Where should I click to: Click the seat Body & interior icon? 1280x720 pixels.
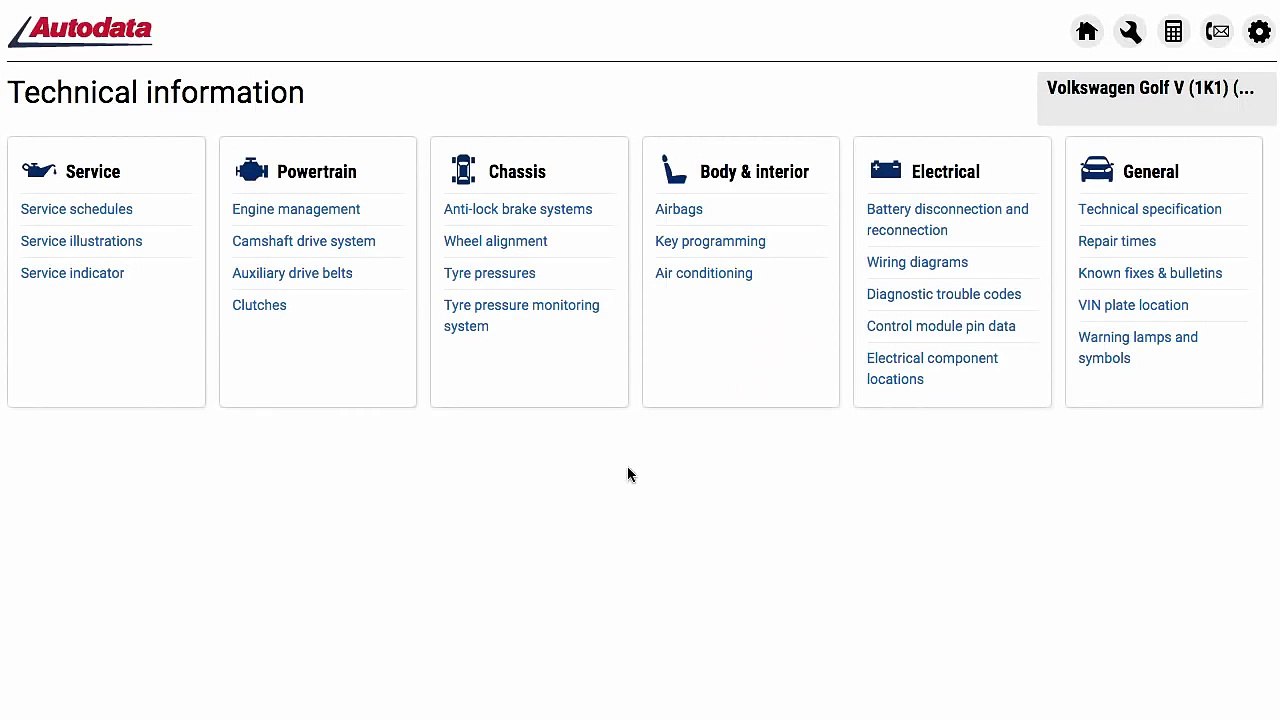pyautogui.click(x=674, y=171)
